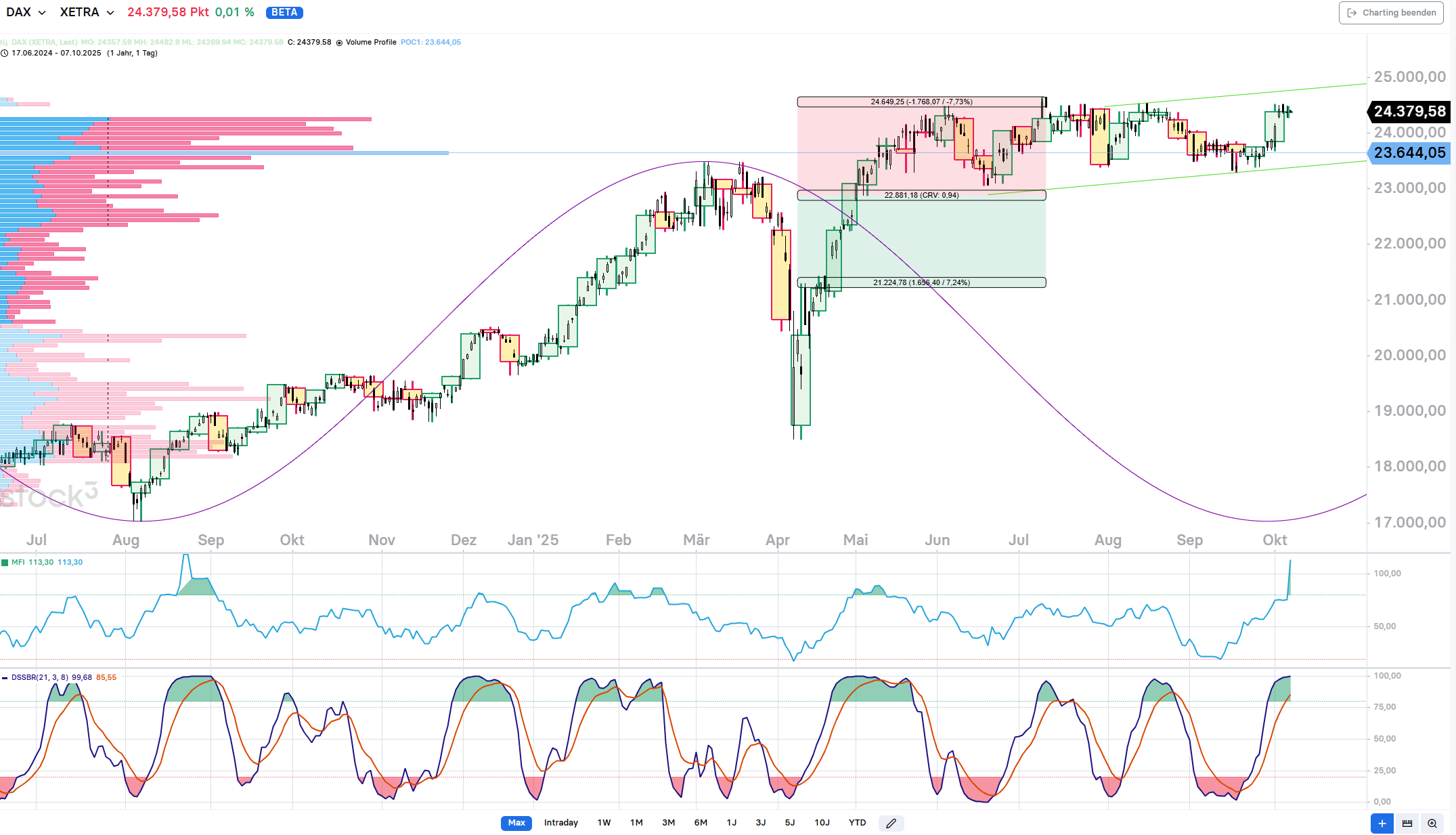Click the pencil edit timeframe icon

point(891,823)
